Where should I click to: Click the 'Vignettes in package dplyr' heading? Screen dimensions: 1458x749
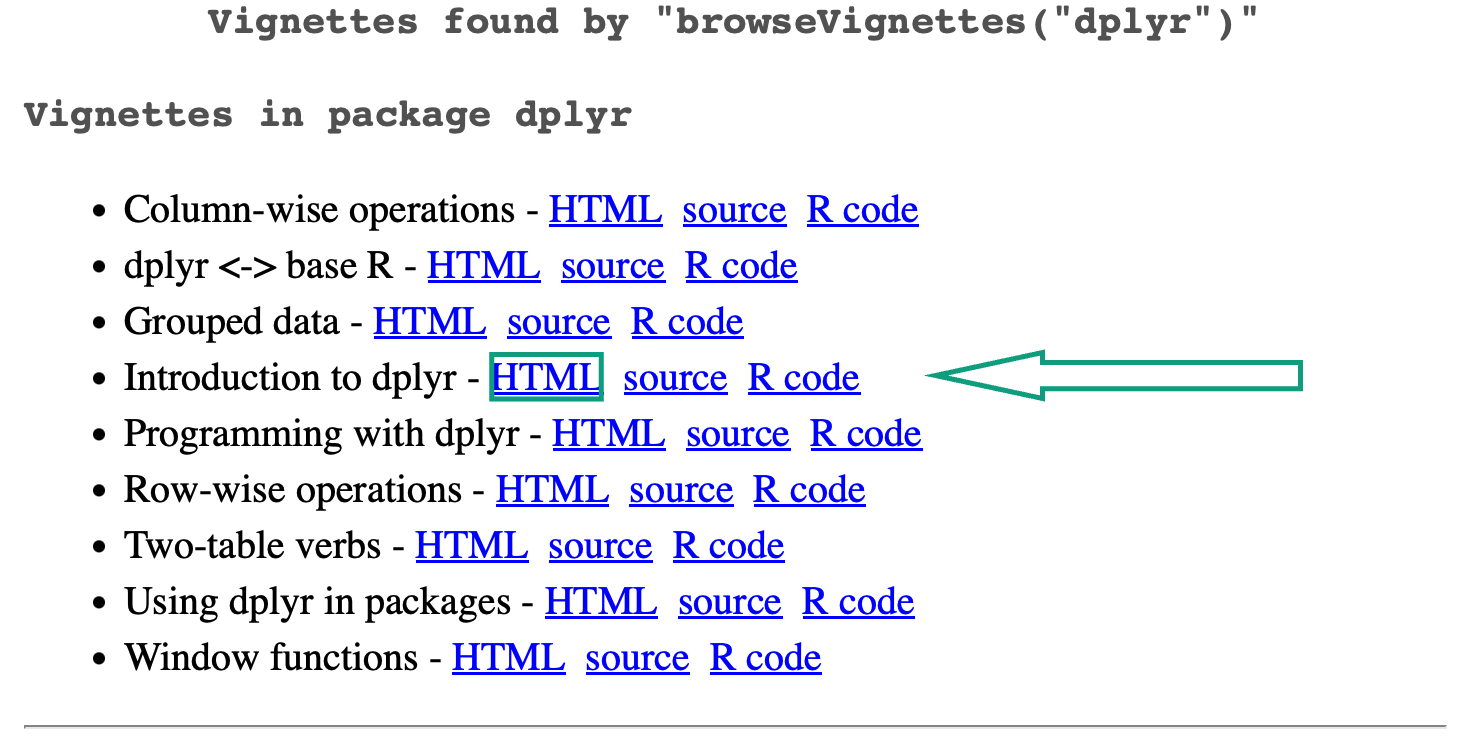[328, 115]
